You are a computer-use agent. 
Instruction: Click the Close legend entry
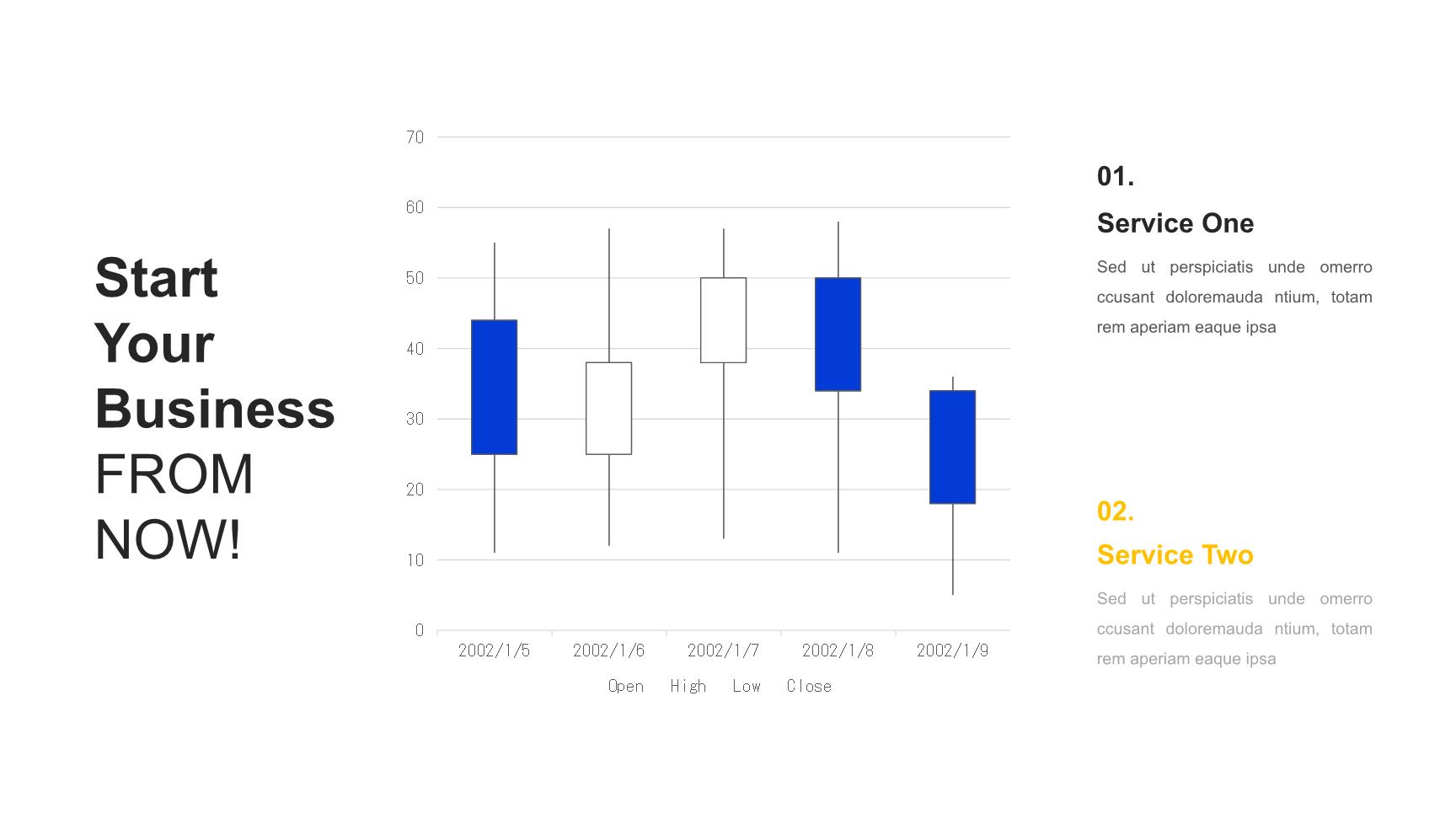point(809,686)
